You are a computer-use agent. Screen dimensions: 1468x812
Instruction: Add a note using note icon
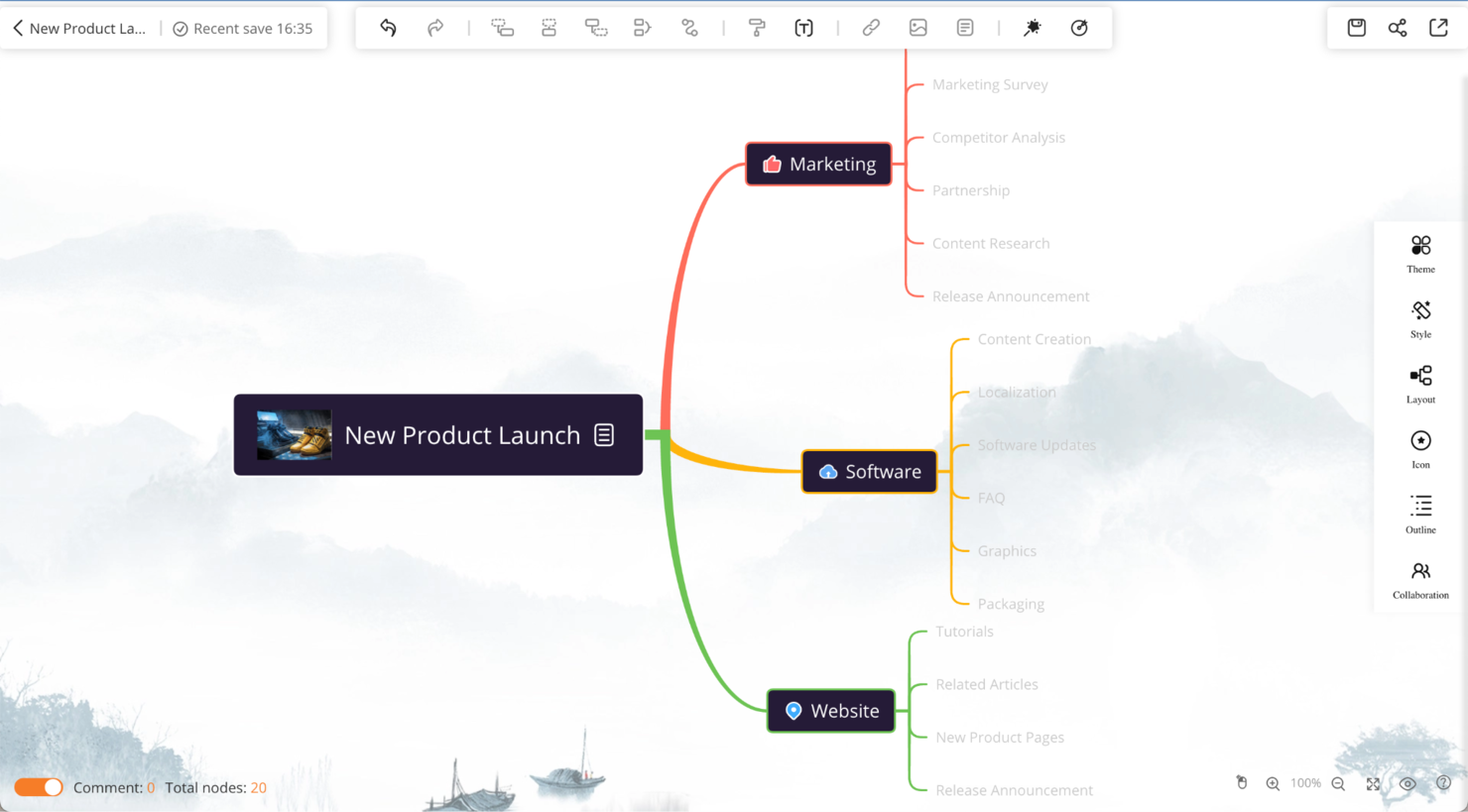click(x=965, y=28)
